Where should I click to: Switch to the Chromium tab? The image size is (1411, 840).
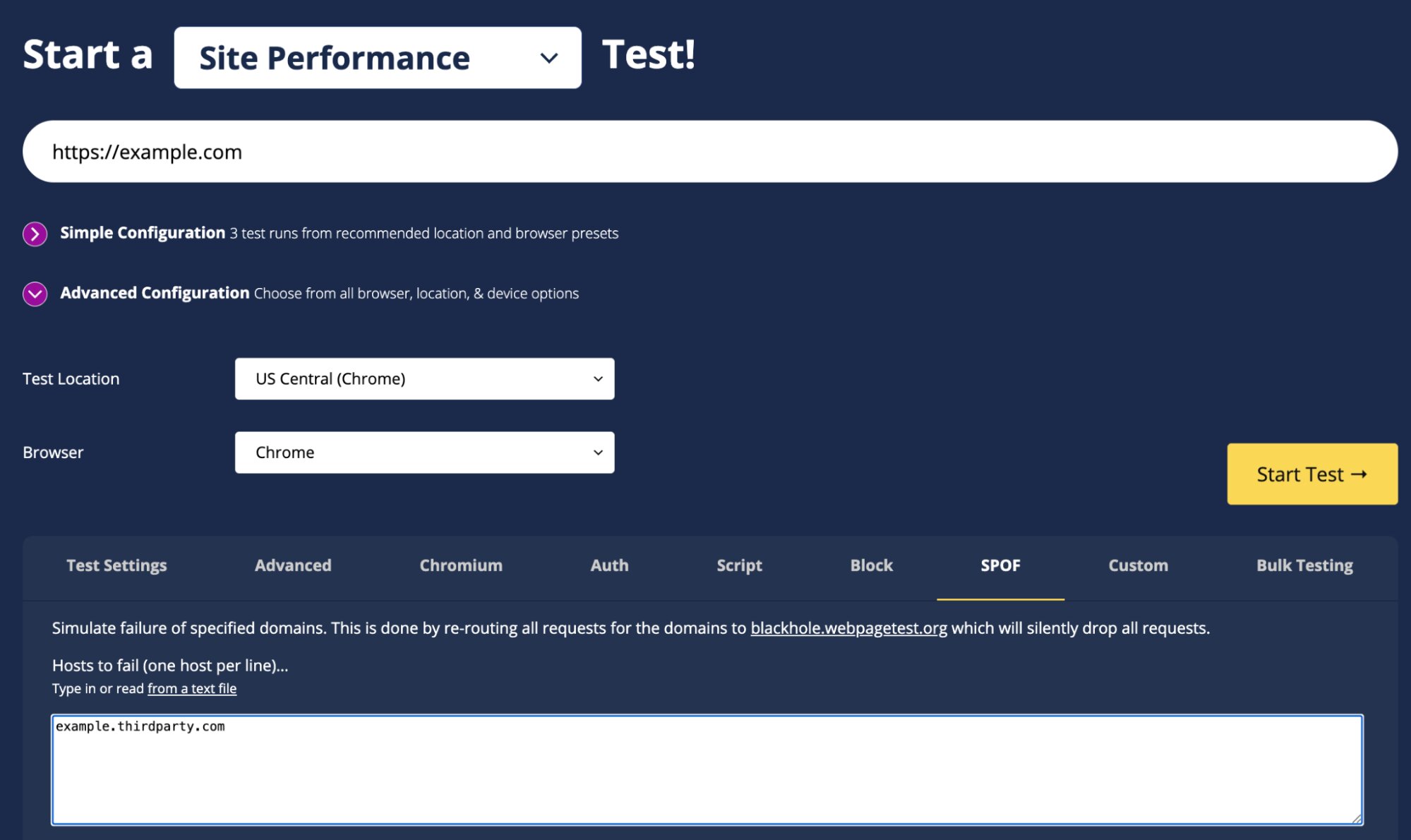point(460,565)
